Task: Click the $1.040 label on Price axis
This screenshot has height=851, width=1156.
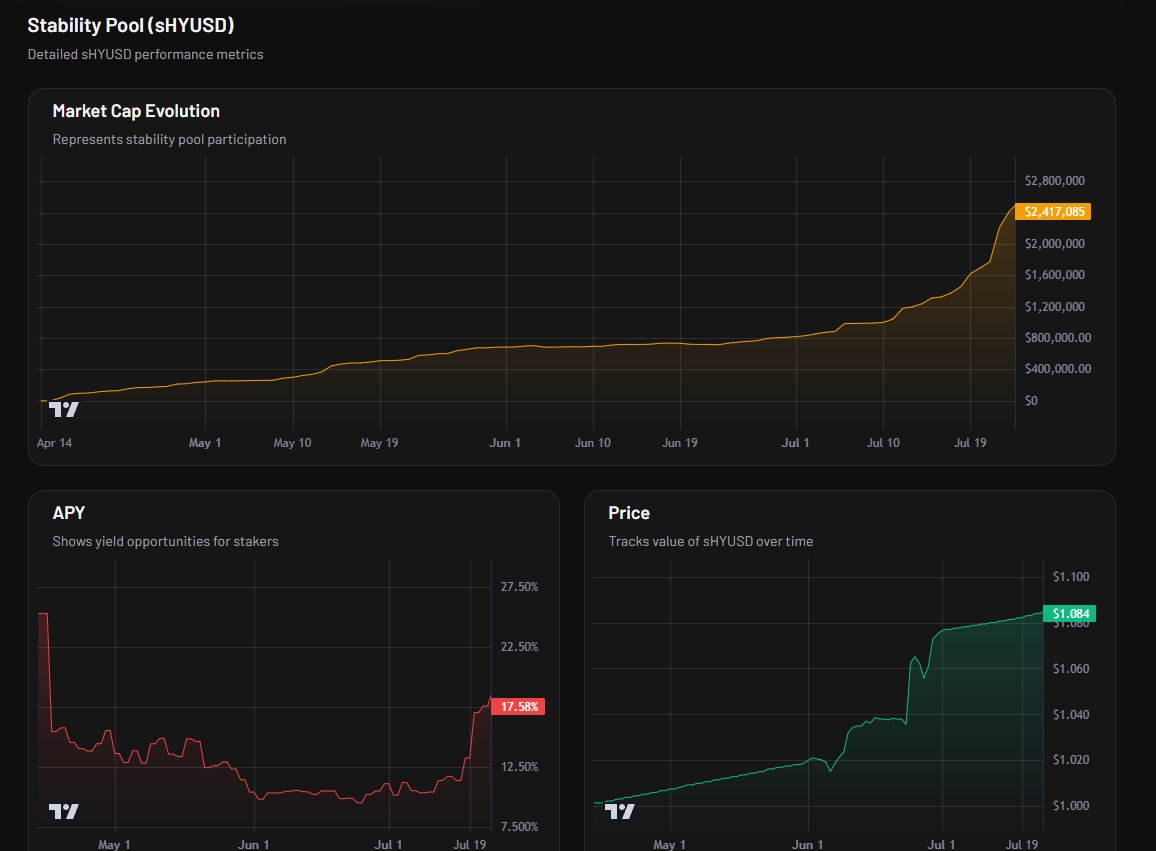Action: coord(1071,715)
